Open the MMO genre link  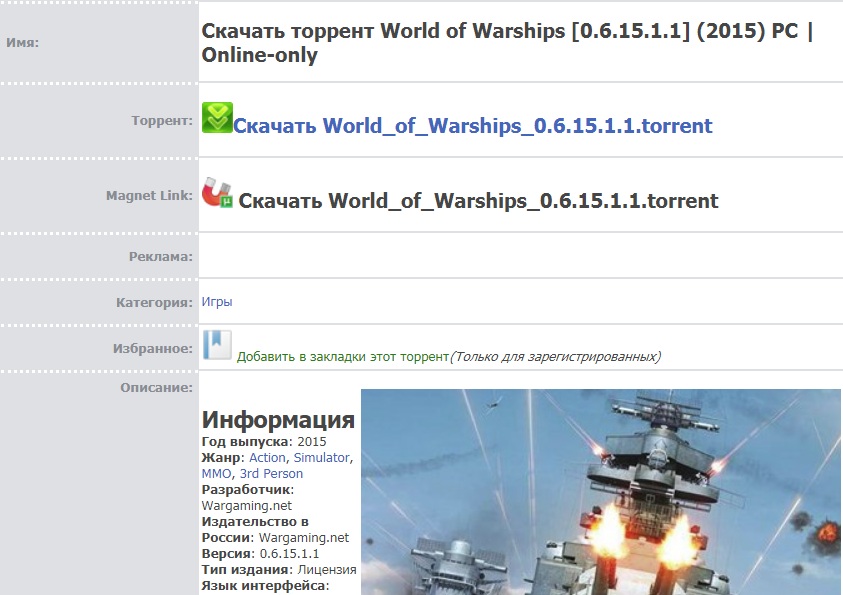(216, 474)
